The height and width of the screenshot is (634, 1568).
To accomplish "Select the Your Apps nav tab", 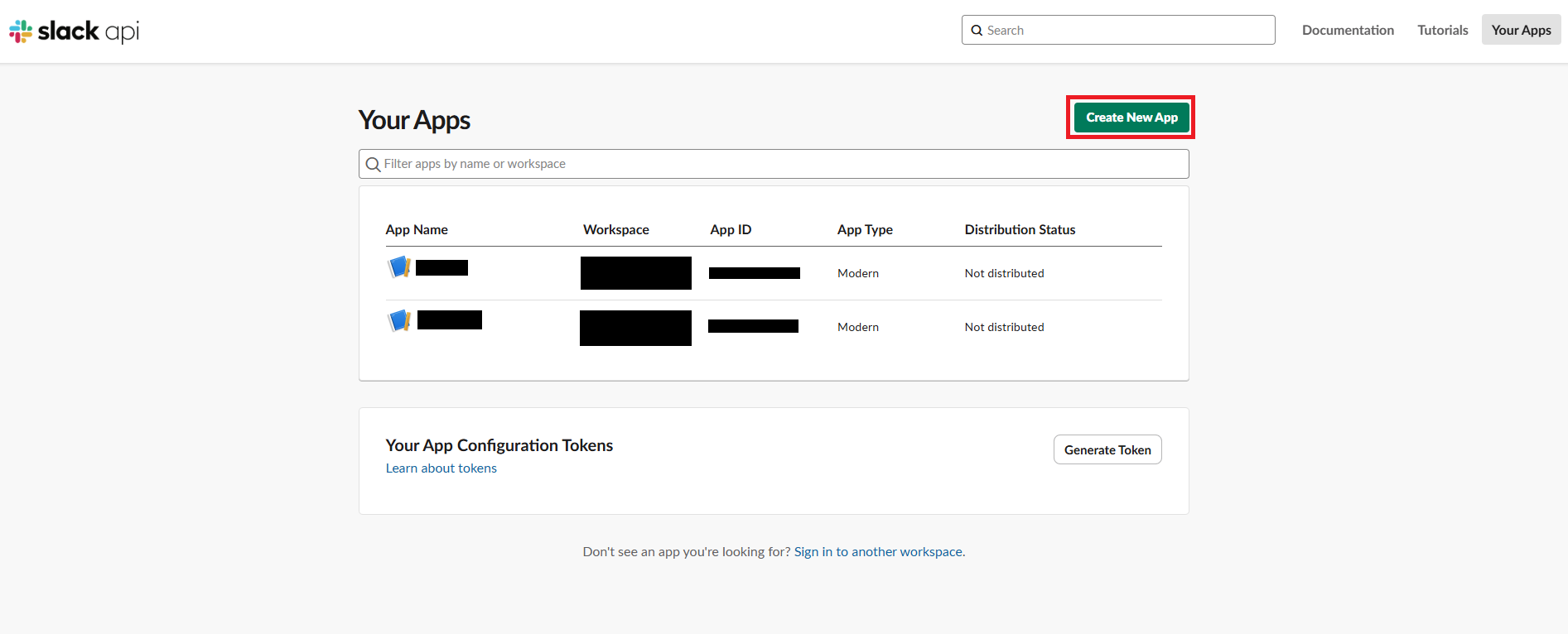I will pyautogui.click(x=1521, y=30).
